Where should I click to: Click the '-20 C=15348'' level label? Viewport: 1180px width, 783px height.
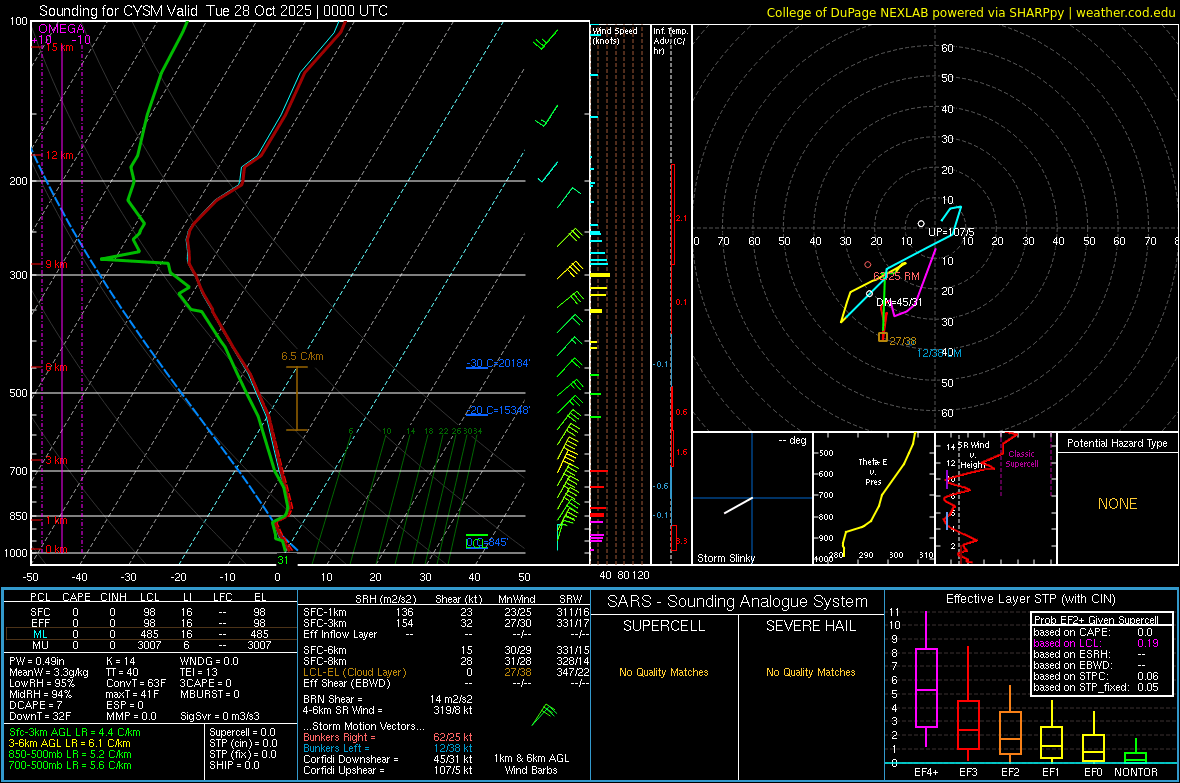(498, 410)
